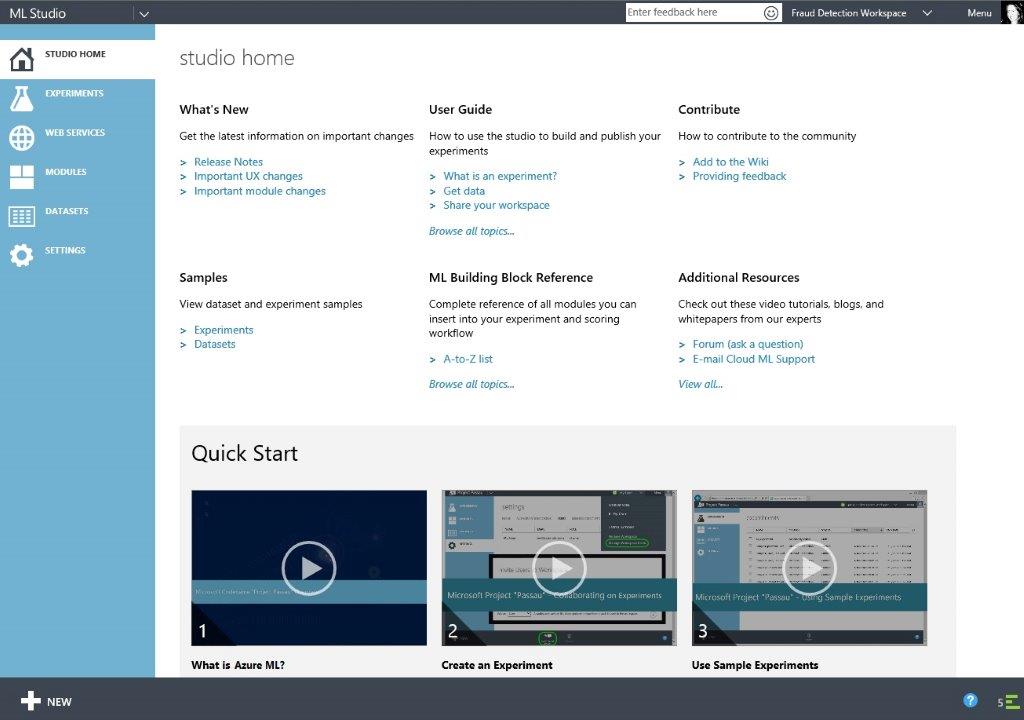The image size is (1024, 720).
Task: Select the Modules blocks icon
Action: [22, 177]
